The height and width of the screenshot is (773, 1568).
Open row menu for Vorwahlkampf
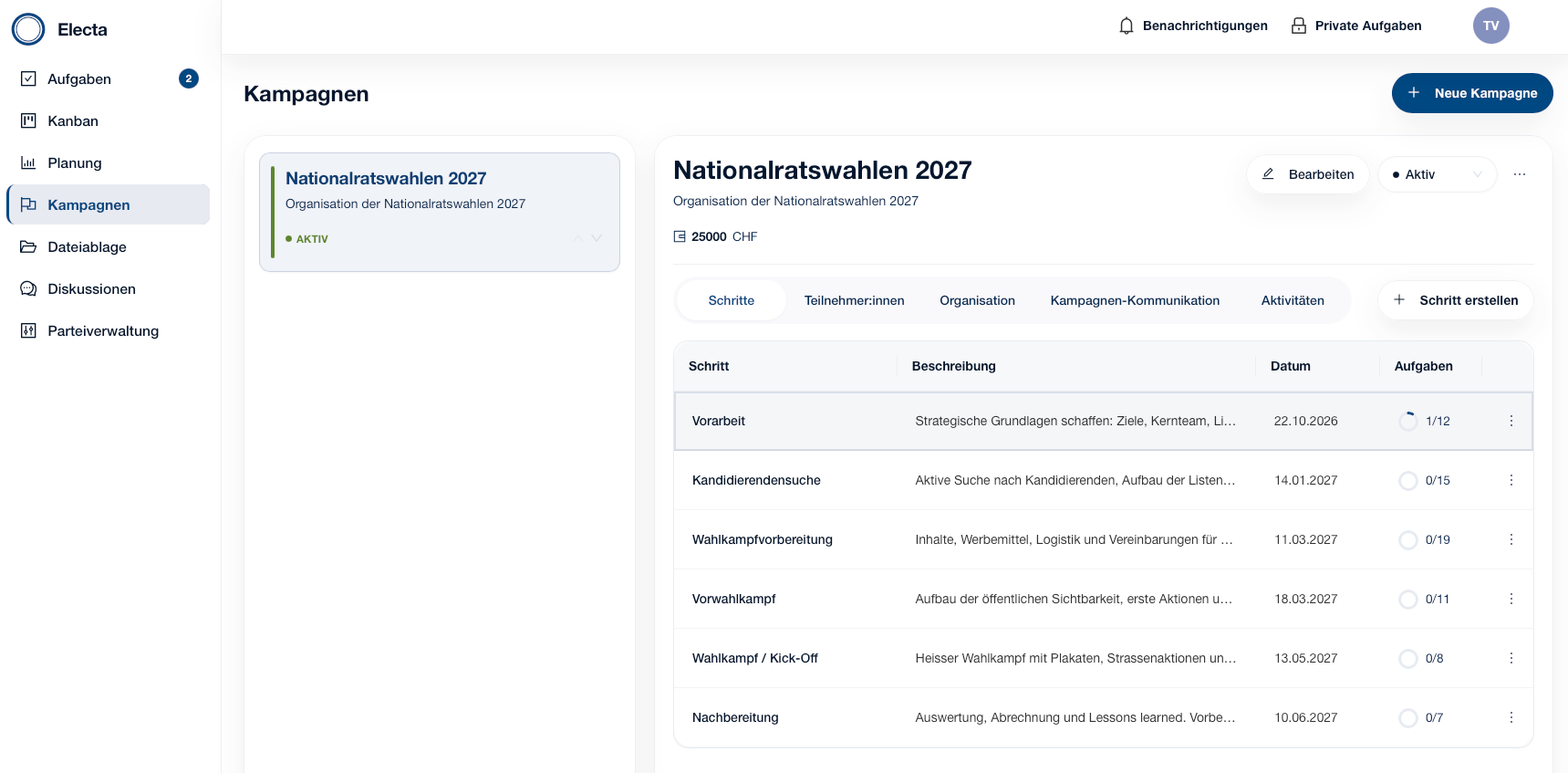pyautogui.click(x=1511, y=599)
